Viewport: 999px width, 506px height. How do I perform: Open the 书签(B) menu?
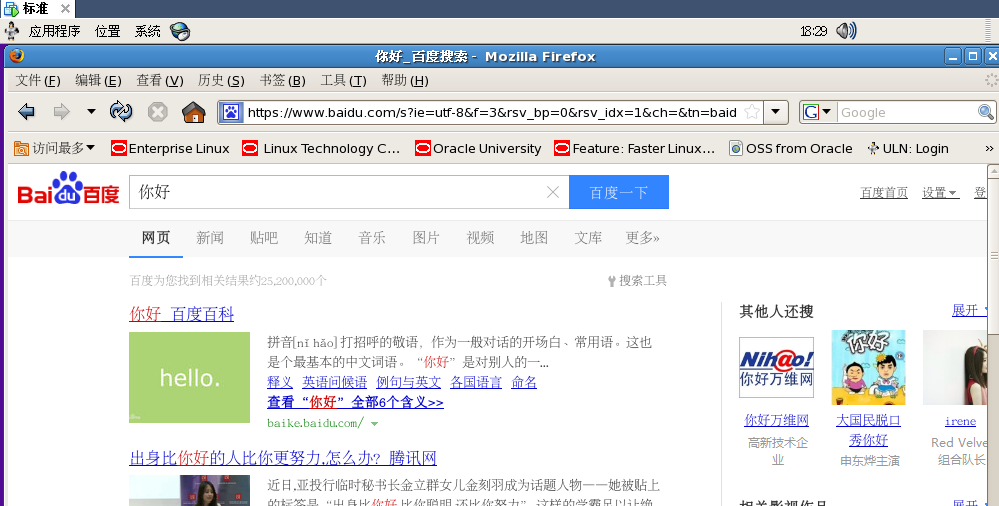pos(282,80)
